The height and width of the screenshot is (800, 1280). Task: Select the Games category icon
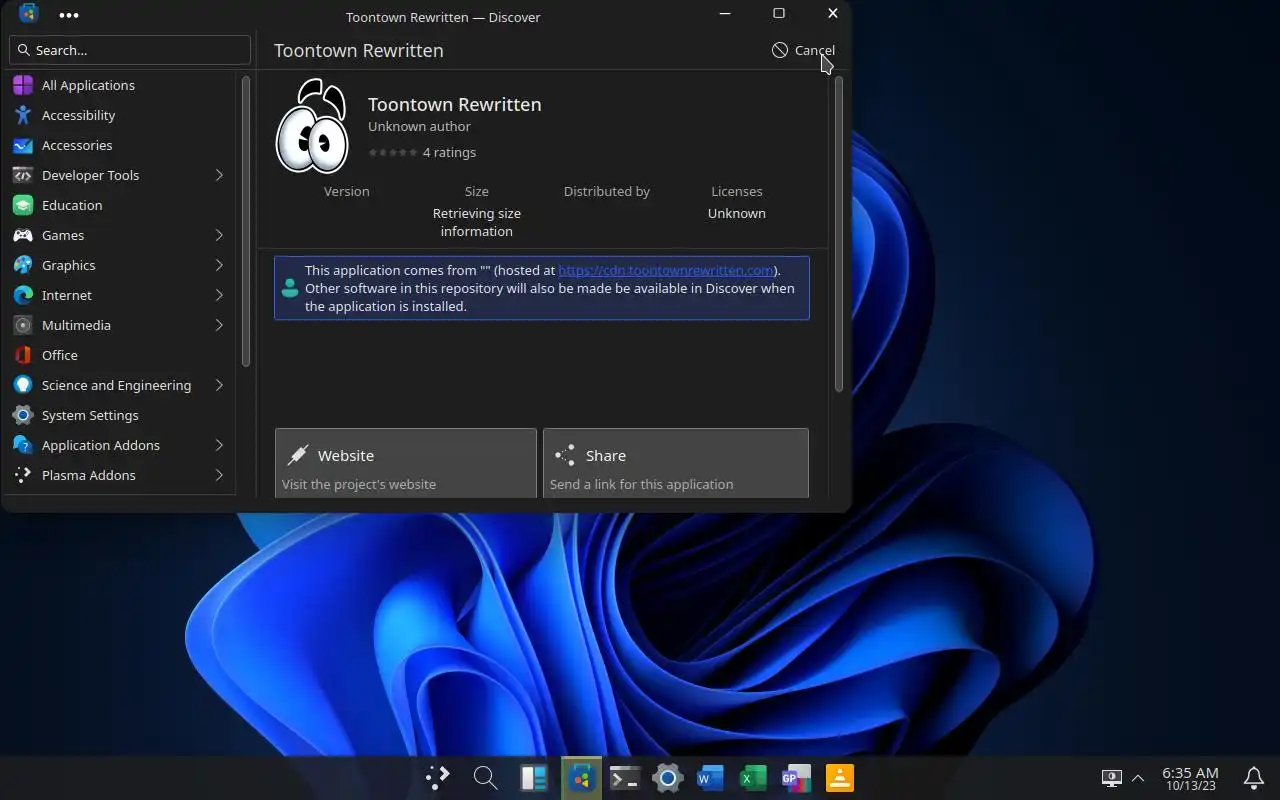[23, 235]
